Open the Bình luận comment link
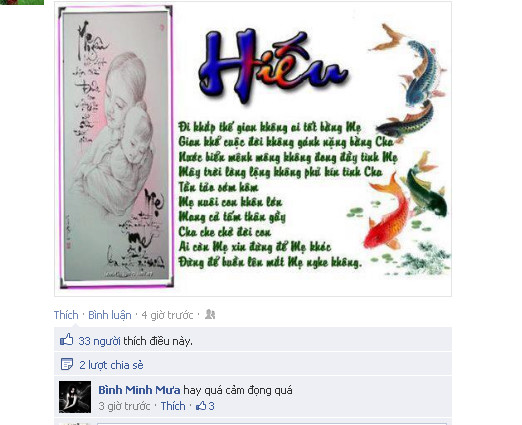This screenshot has width=522, height=425. click(110, 315)
